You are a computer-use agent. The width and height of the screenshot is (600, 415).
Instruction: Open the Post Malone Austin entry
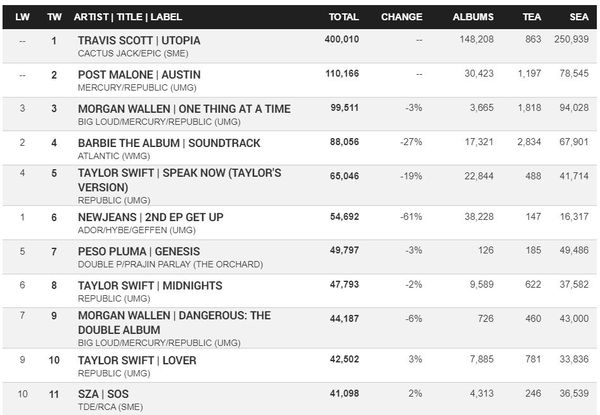coord(139,75)
